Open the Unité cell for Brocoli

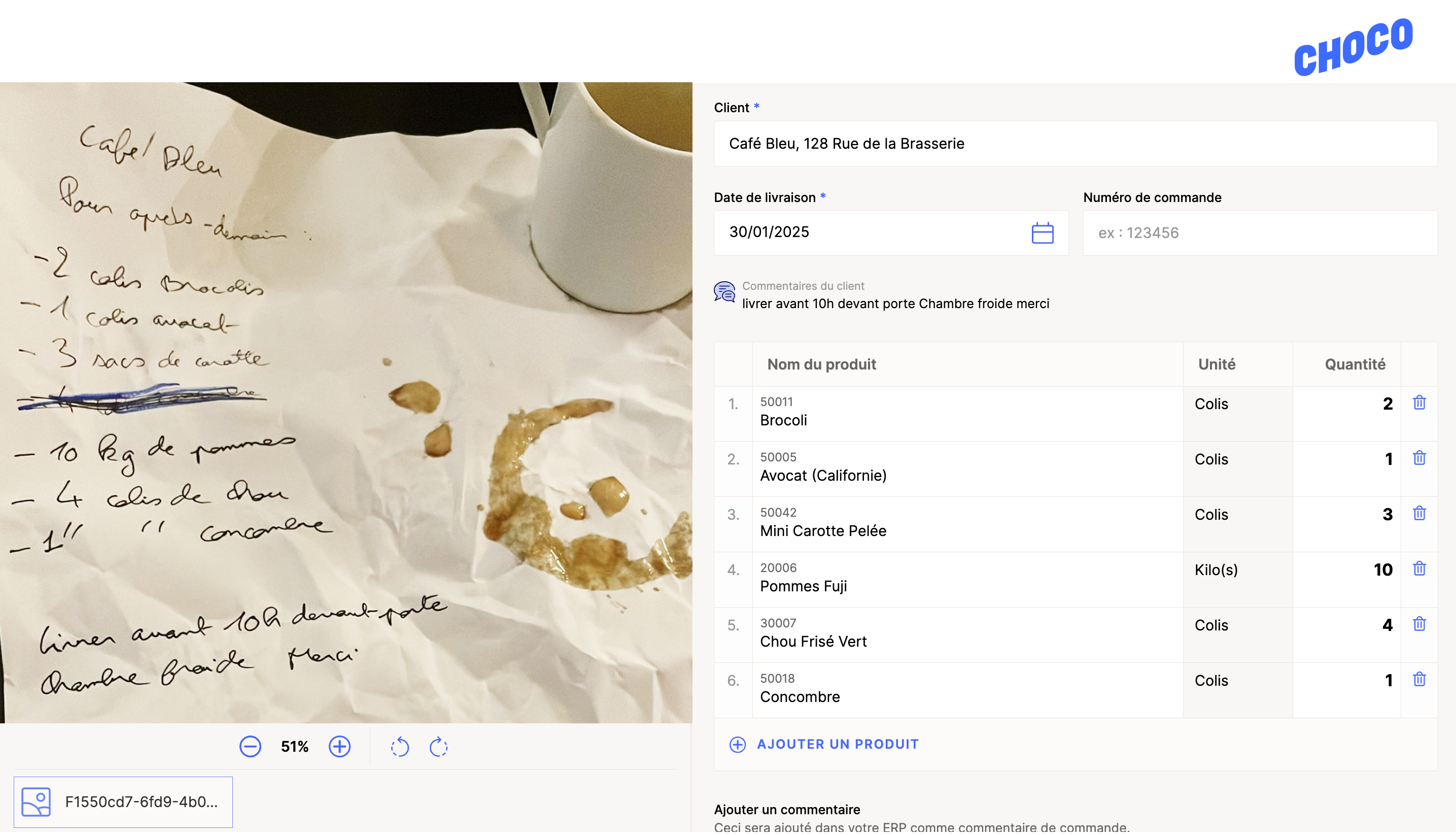click(x=1237, y=414)
